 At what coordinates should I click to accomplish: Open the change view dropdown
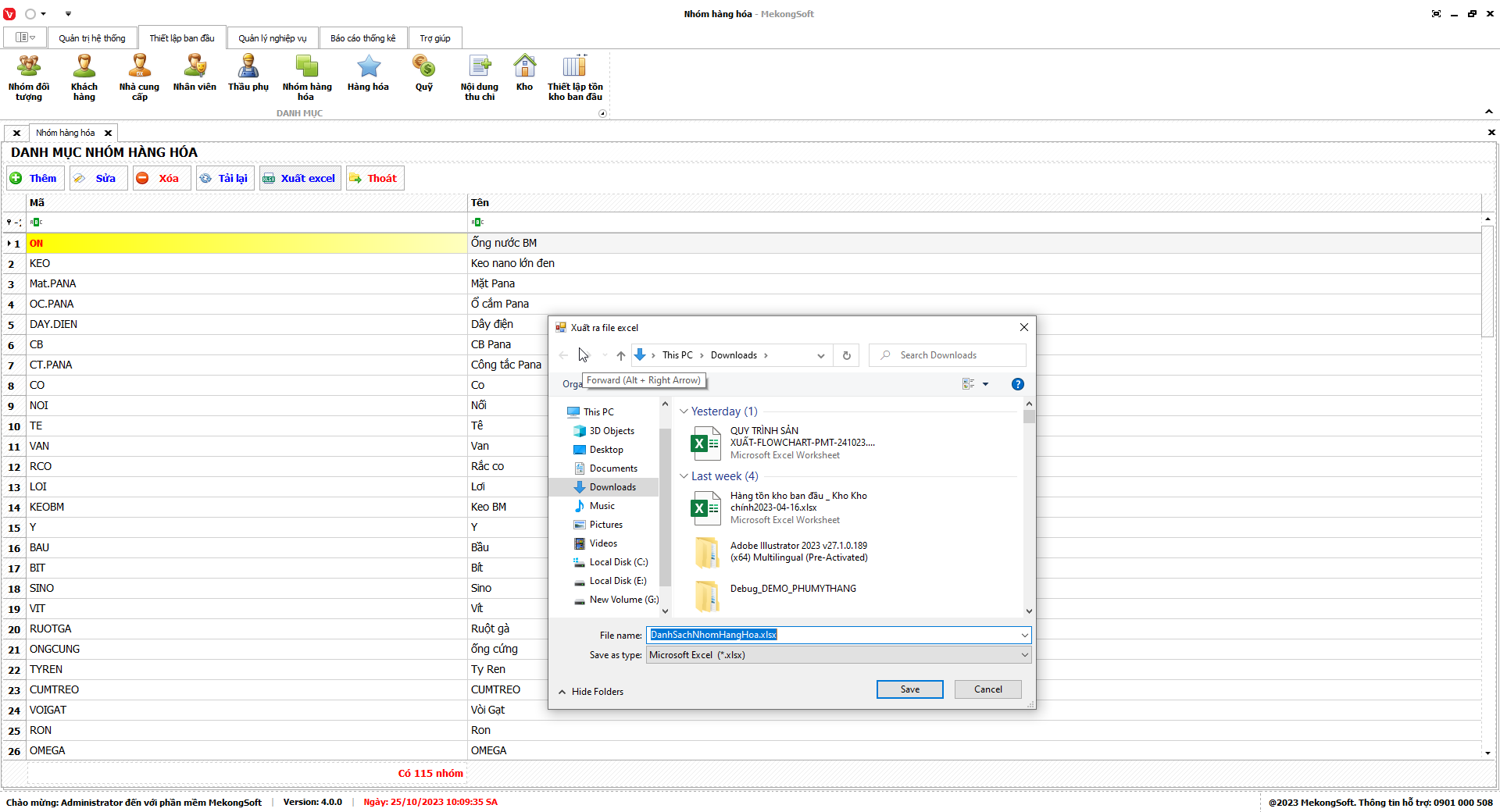[x=985, y=384]
